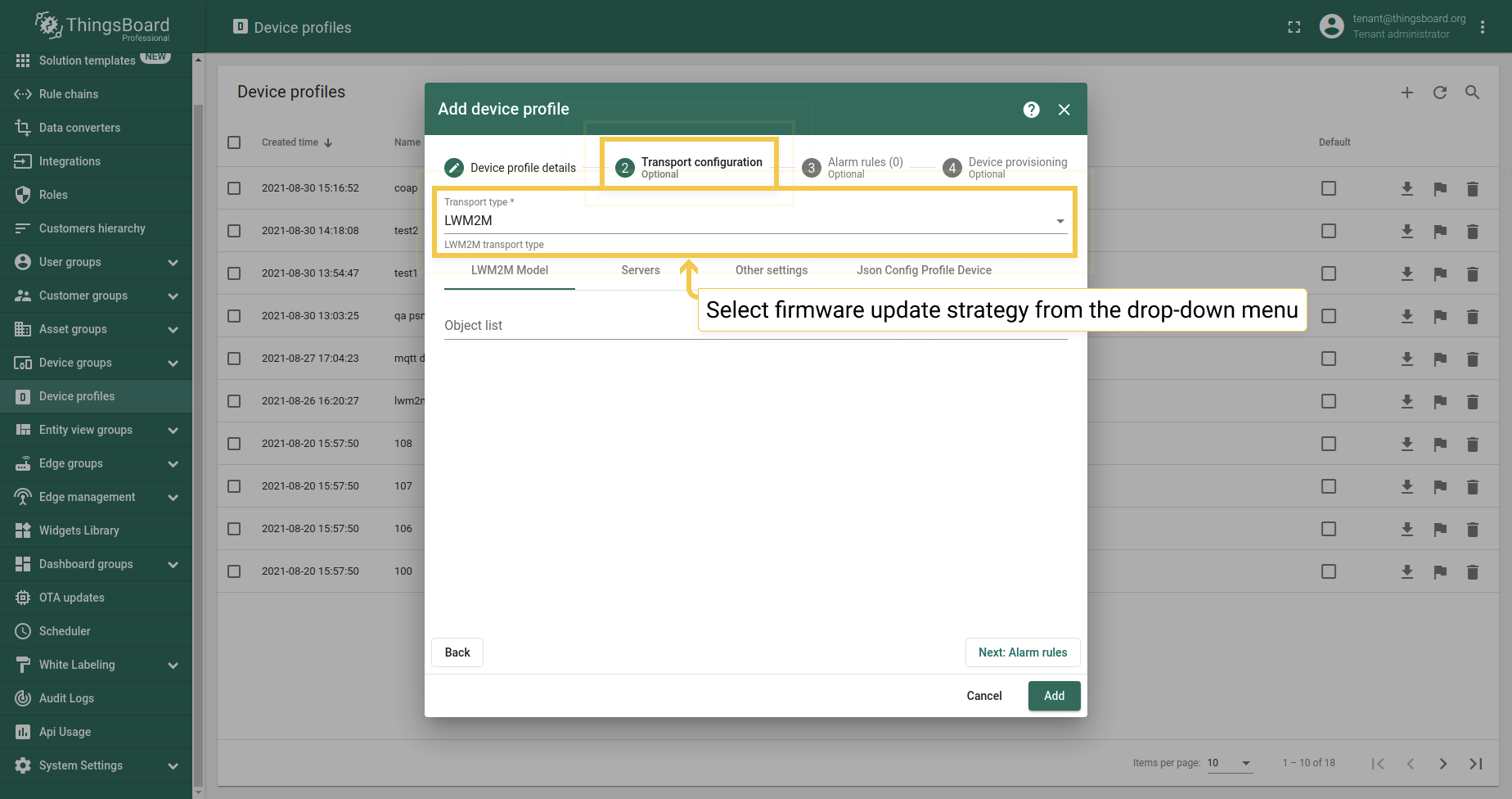The height and width of the screenshot is (799, 1512).
Task: Open OTA updates page
Action: pyautogui.click(x=96, y=598)
